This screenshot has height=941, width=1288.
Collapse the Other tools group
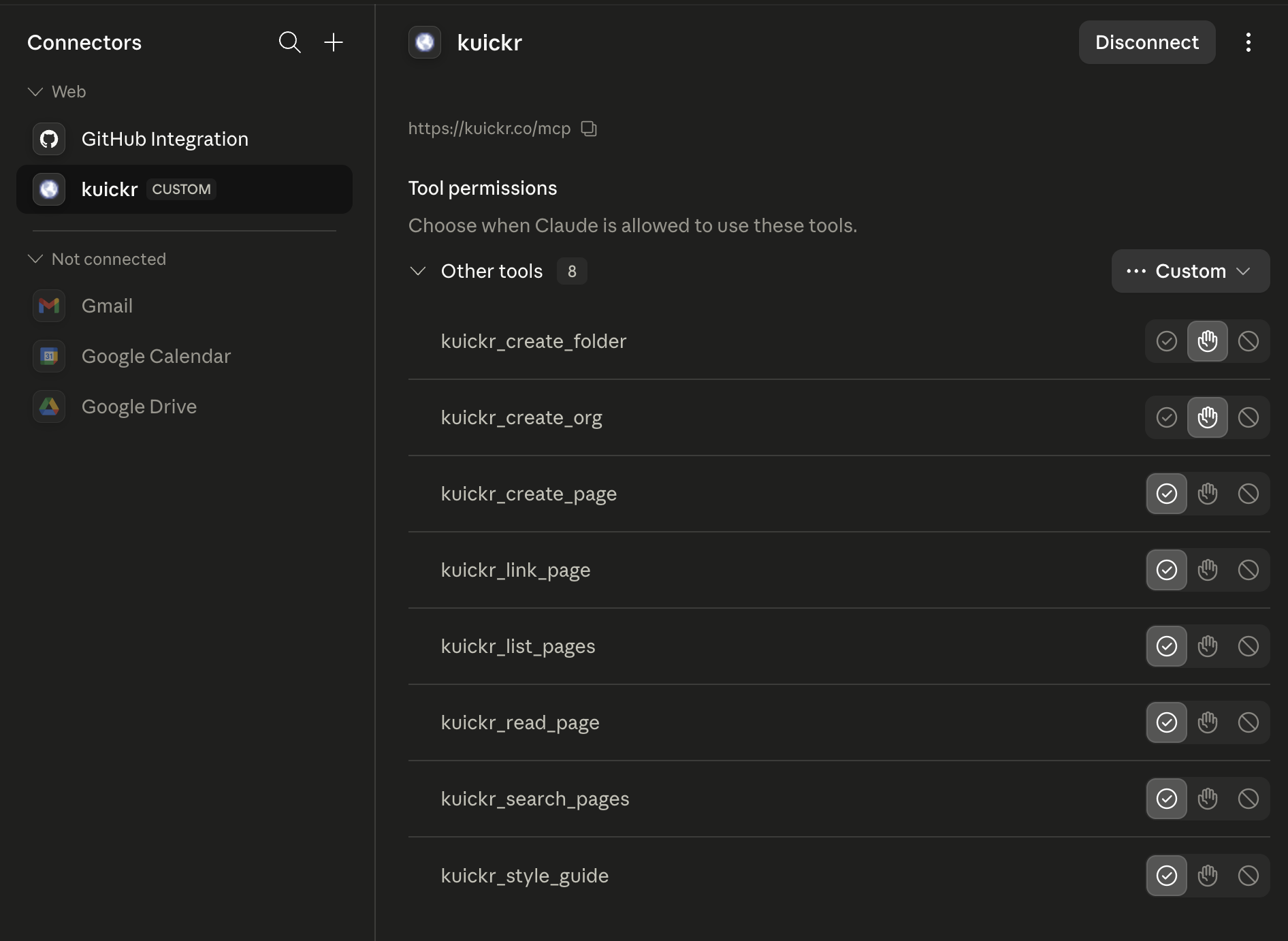click(418, 271)
